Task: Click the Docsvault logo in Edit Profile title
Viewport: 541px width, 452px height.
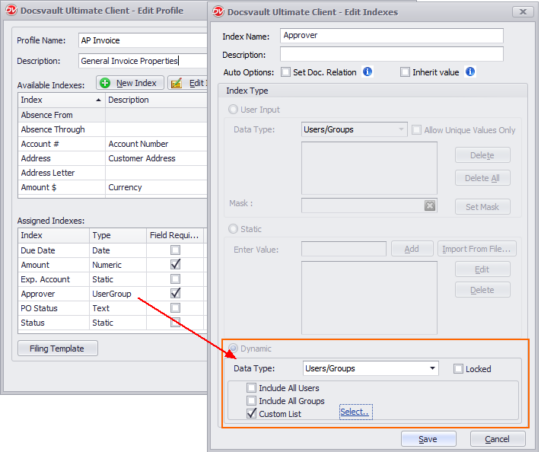Action: pyautogui.click(x=11, y=10)
